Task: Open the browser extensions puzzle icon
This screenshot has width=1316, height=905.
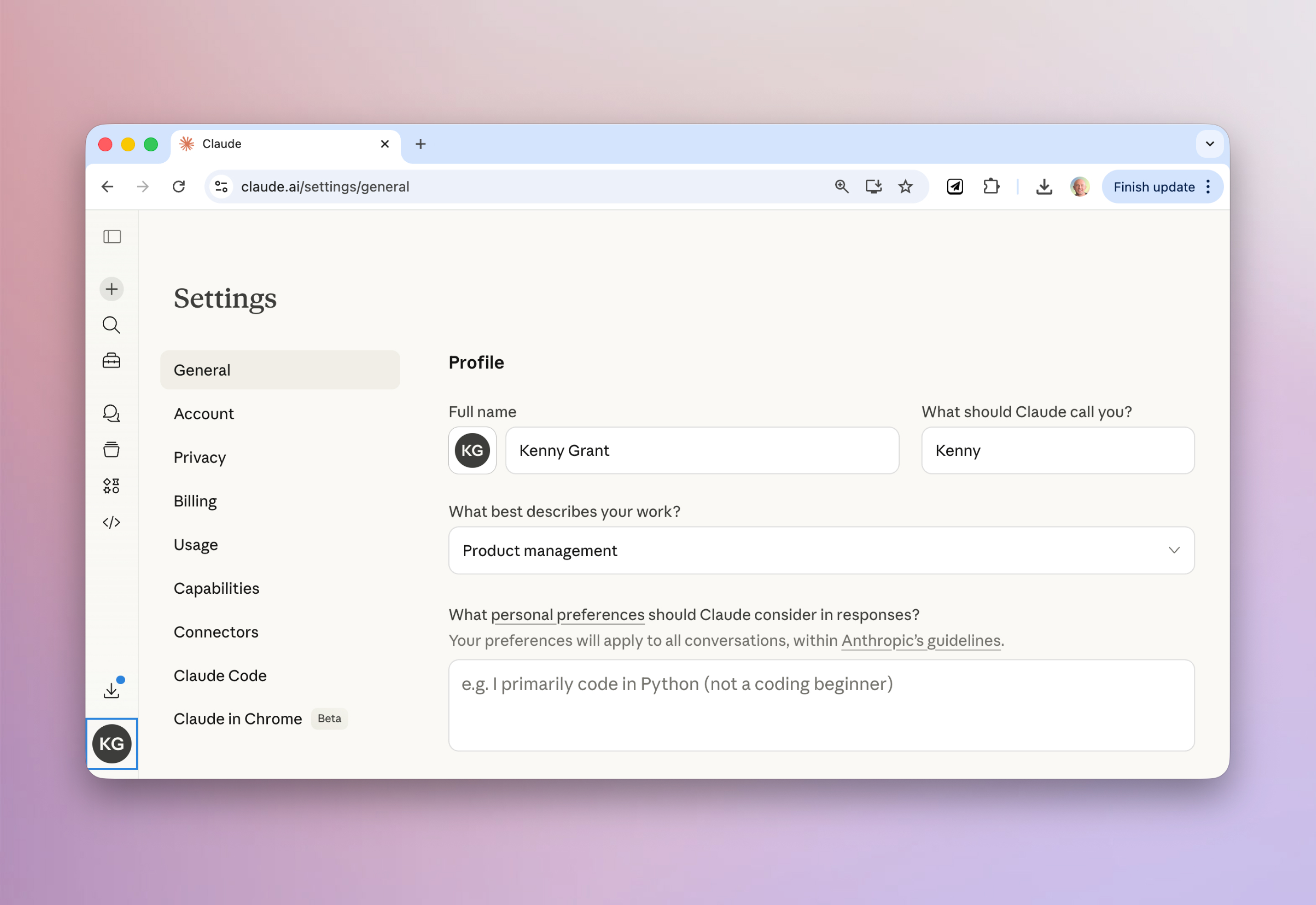Action: click(x=991, y=186)
